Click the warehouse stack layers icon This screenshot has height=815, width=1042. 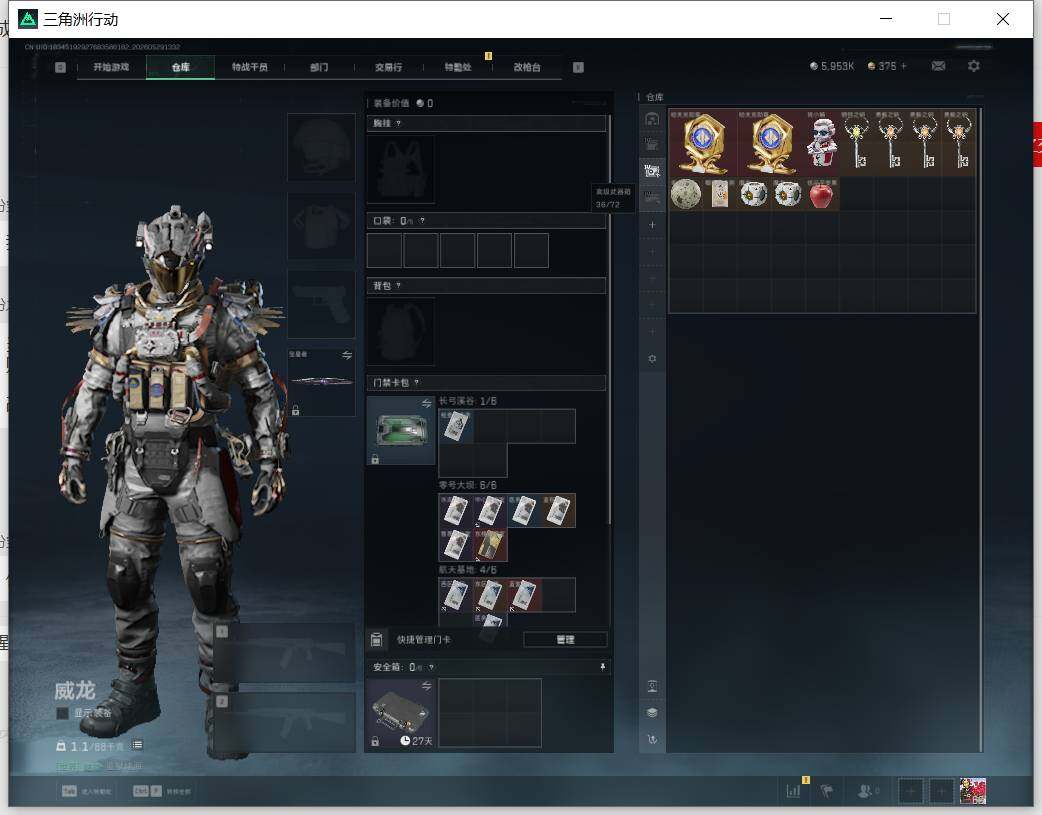(652, 713)
